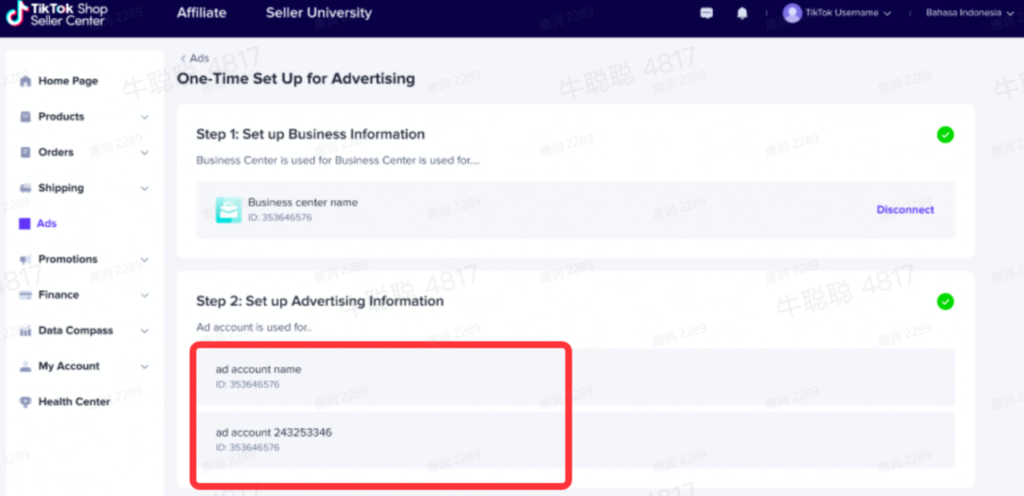Select the 'ad account name' row
The width and height of the screenshot is (1024, 496).
[x=380, y=376]
